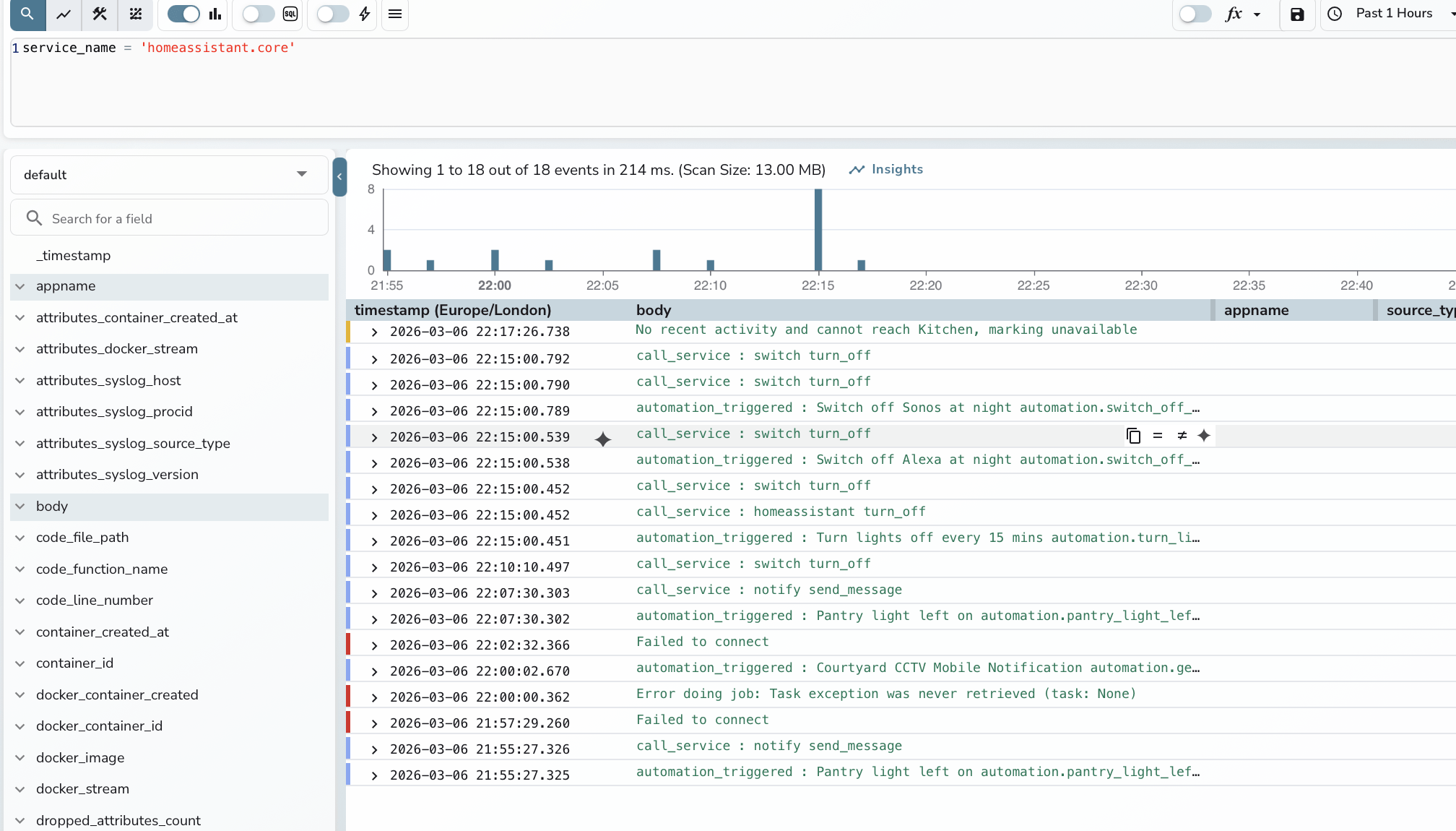Disable the histogram toggle
The width and height of the screenshot is (1456, 831).
[x=183, y=13]
